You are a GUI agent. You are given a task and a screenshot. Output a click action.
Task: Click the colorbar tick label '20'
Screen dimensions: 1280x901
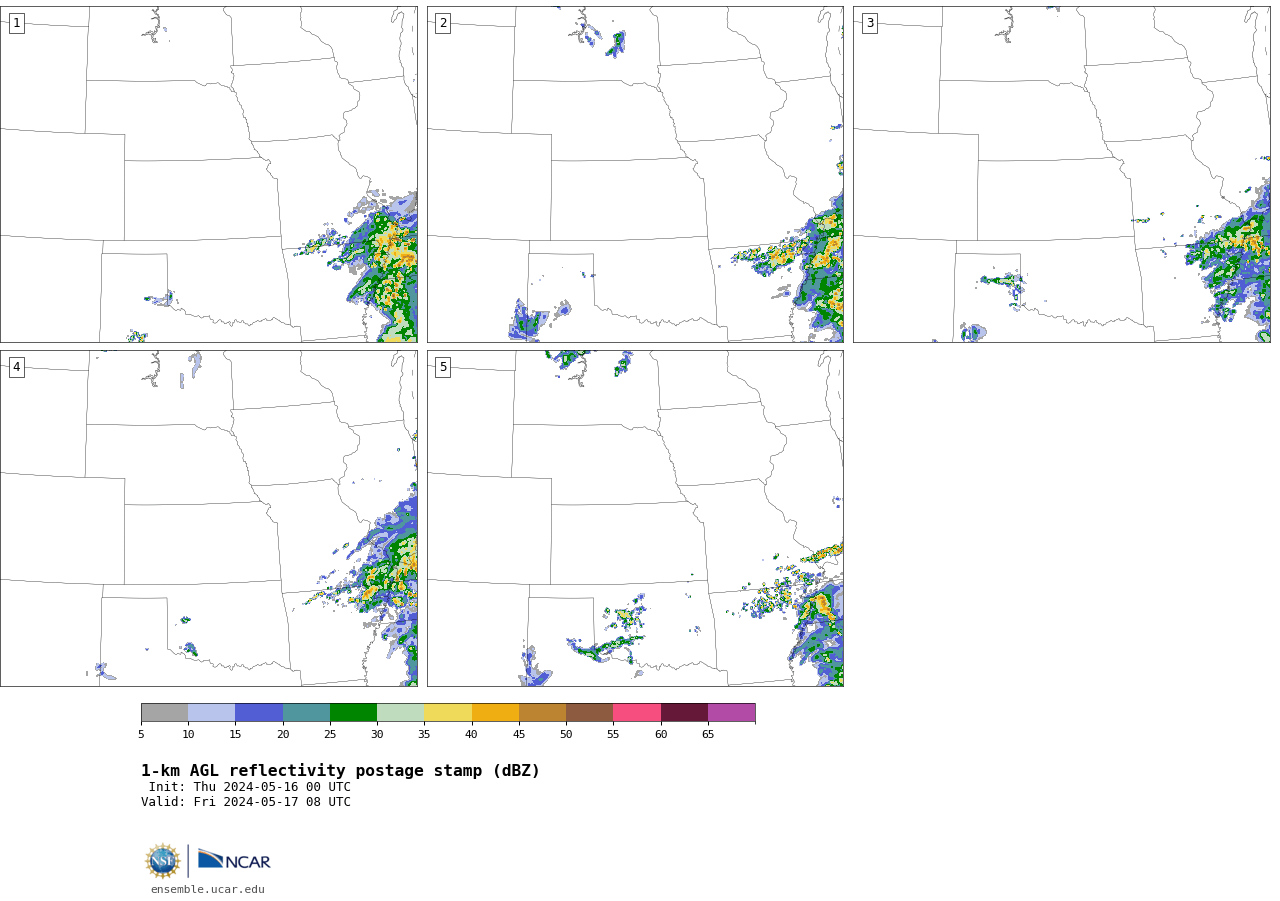[x=283, y=735]
